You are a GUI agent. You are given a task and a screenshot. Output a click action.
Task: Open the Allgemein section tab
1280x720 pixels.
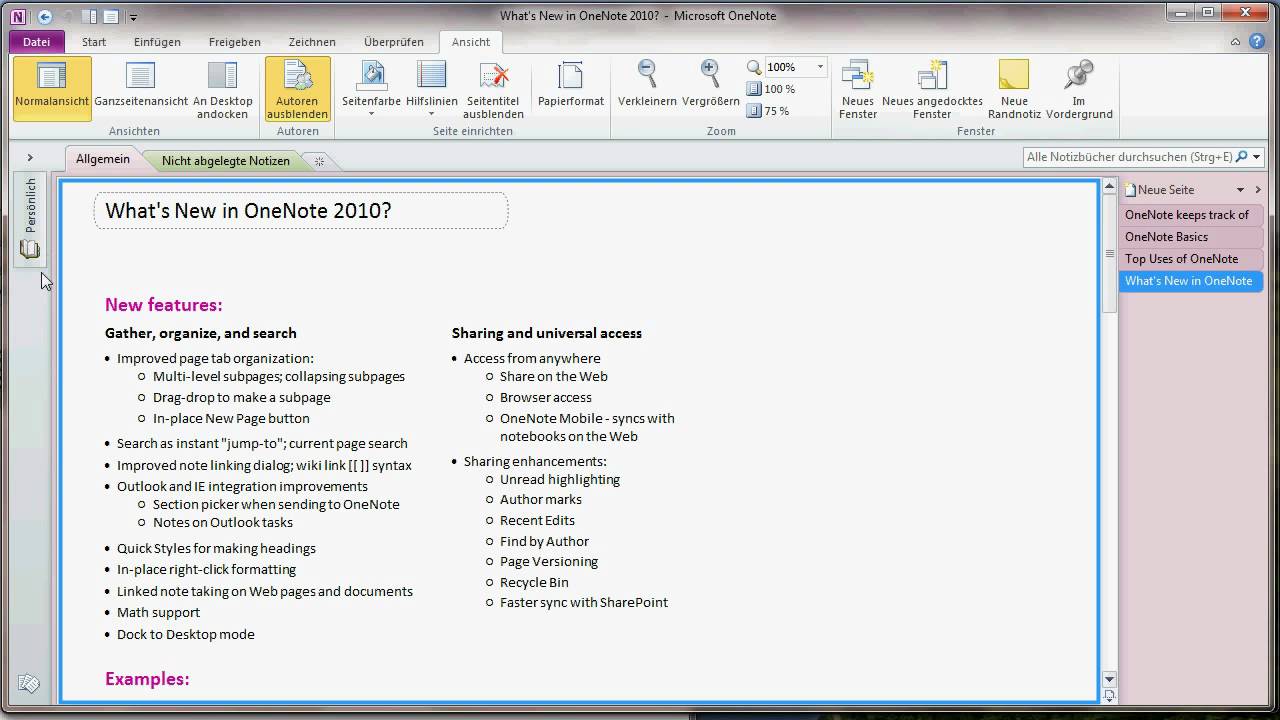(x=103, y=159)
